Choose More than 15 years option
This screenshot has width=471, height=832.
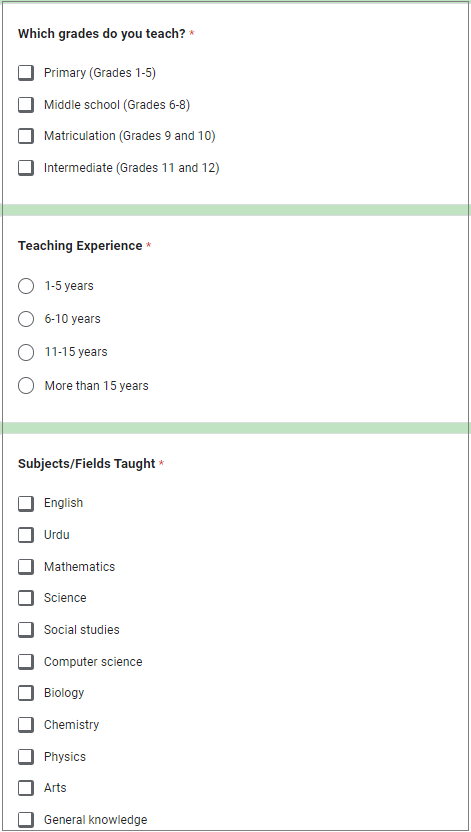pyautogui.click(x=25, y=386)
